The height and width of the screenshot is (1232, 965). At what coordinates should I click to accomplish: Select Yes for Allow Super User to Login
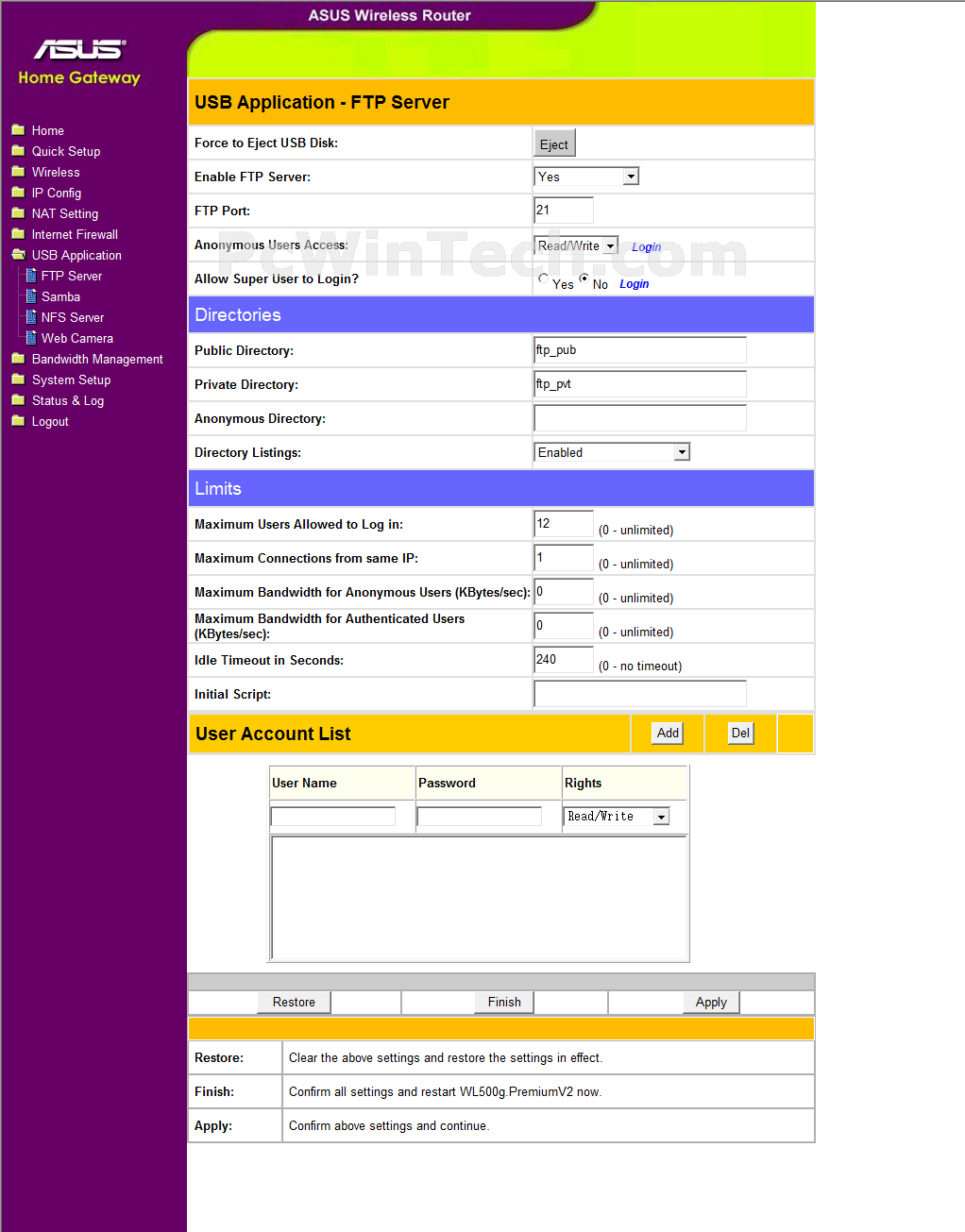point(543,278)
